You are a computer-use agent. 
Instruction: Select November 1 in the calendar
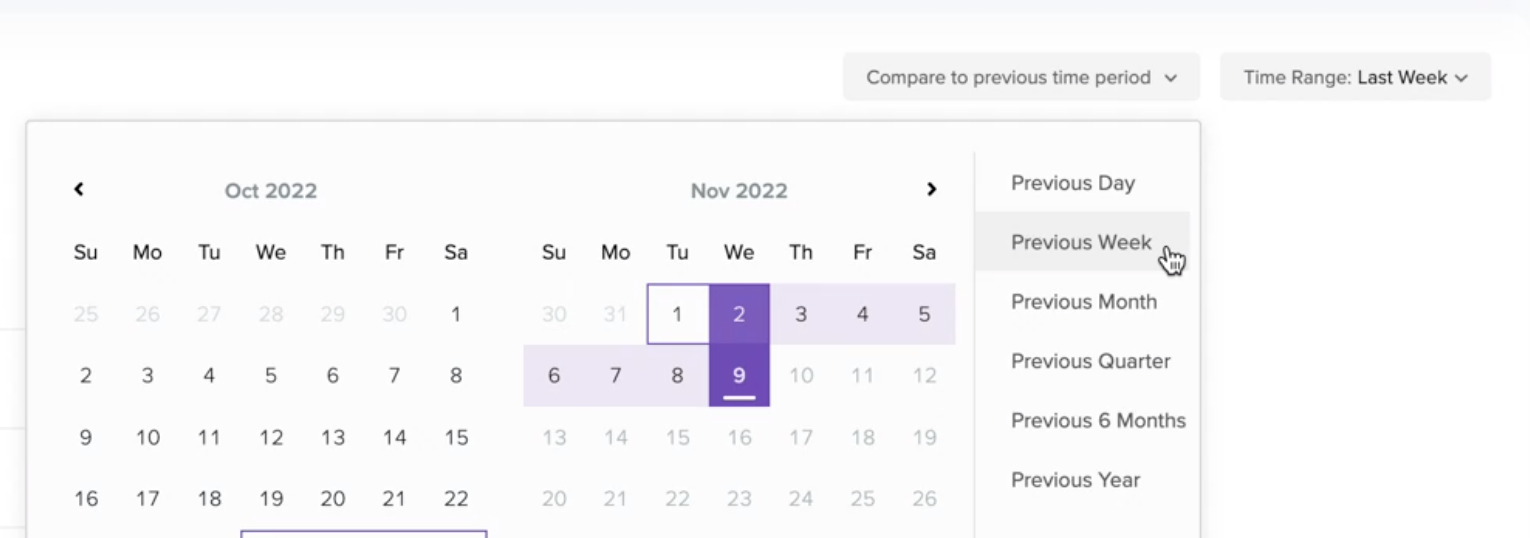pos(677,314)
